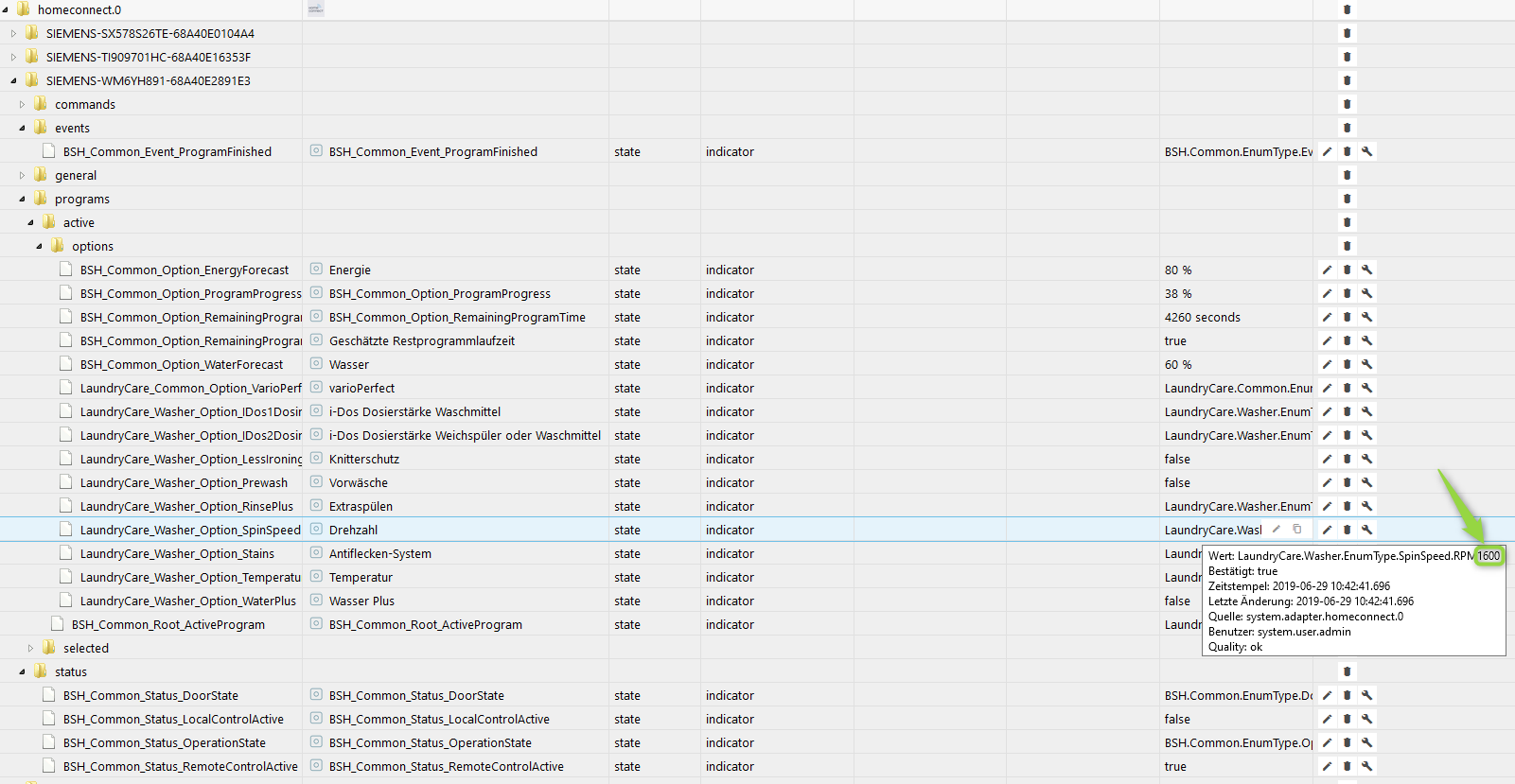Click the Vorwäsche false value

click(x=1177, y=482)
